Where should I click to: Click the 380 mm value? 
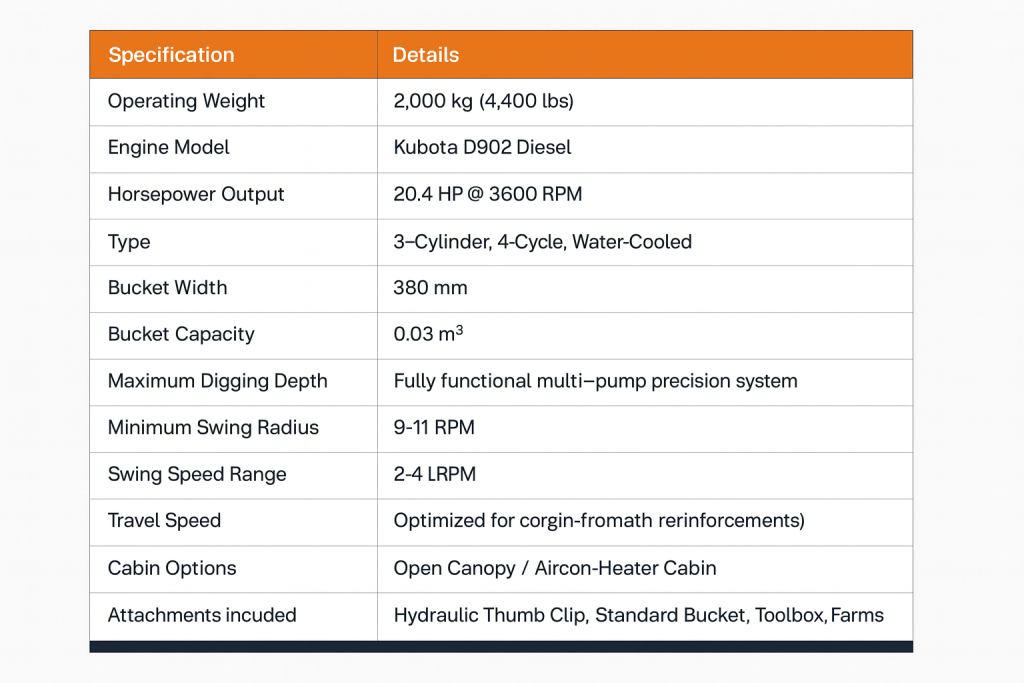430,287
